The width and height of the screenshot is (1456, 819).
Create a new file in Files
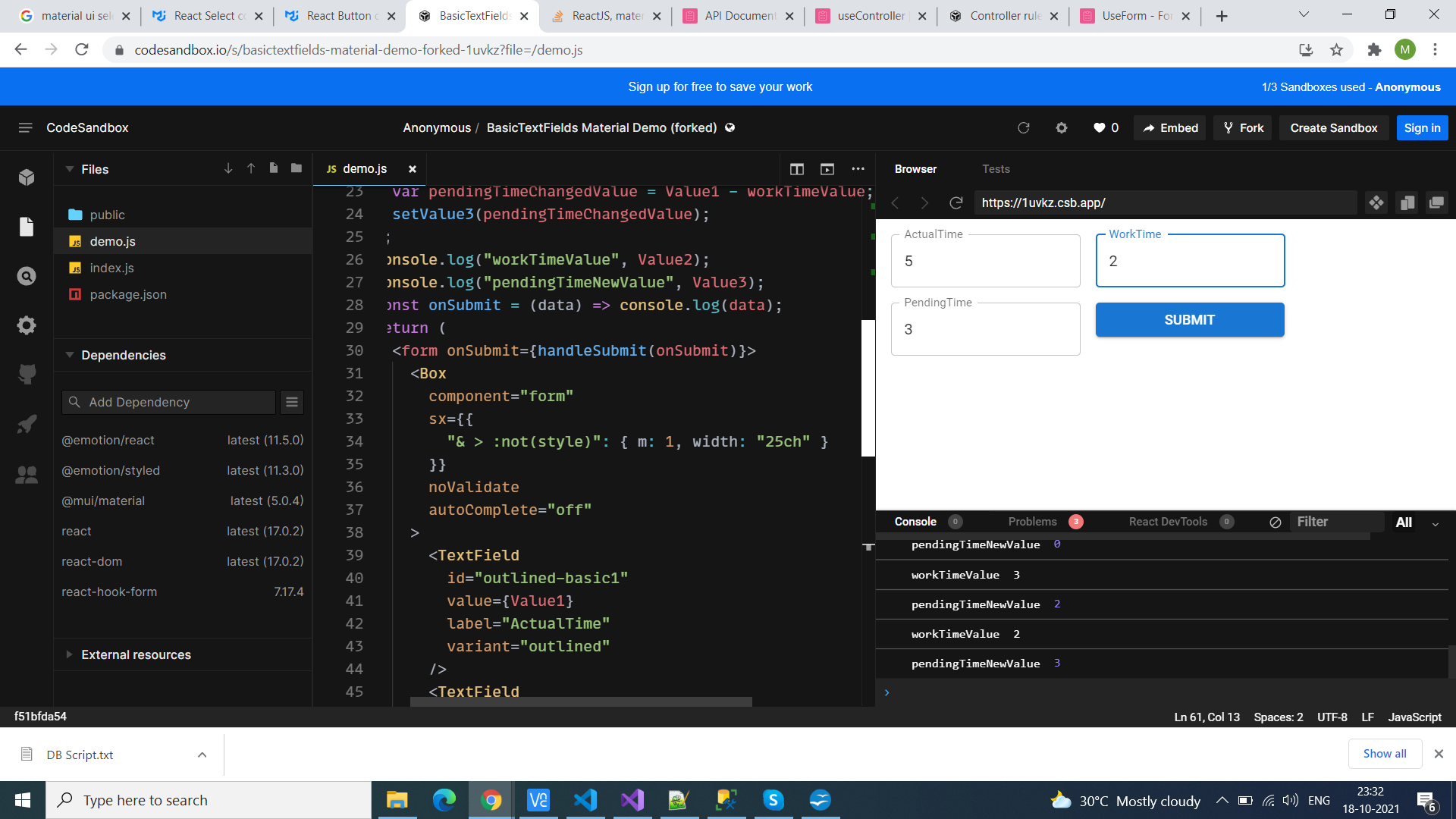coord(273,168)
